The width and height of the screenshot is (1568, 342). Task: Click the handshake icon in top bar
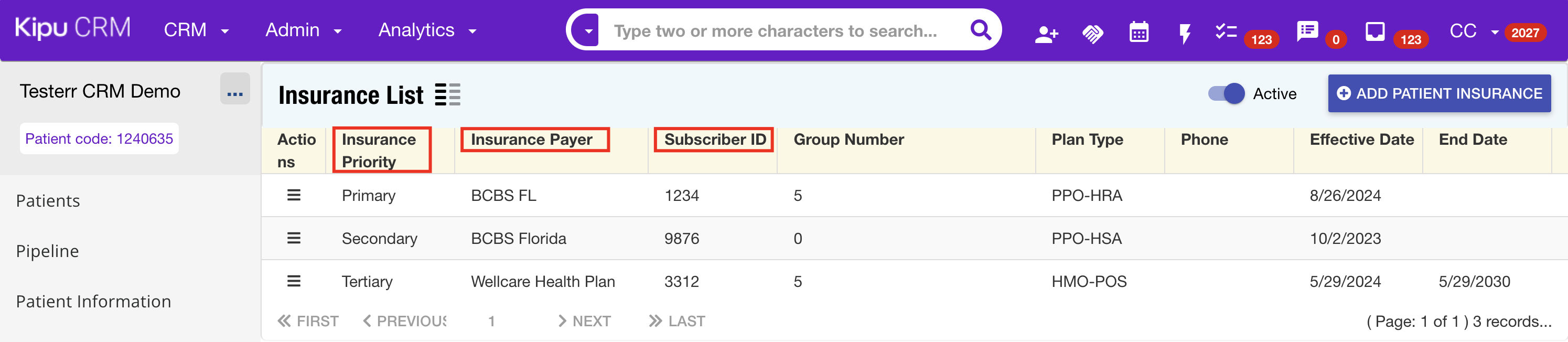1092,34
